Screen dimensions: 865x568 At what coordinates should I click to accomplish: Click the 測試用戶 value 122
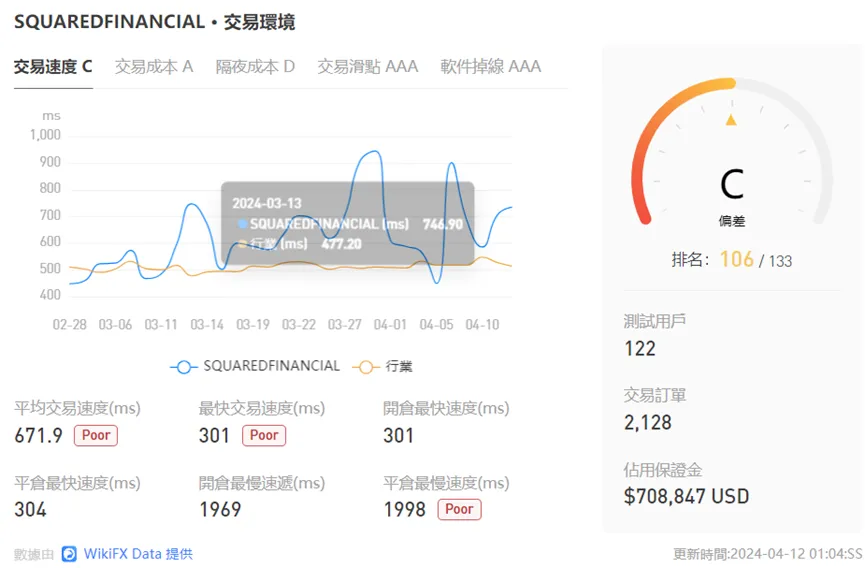click(640, 349)
